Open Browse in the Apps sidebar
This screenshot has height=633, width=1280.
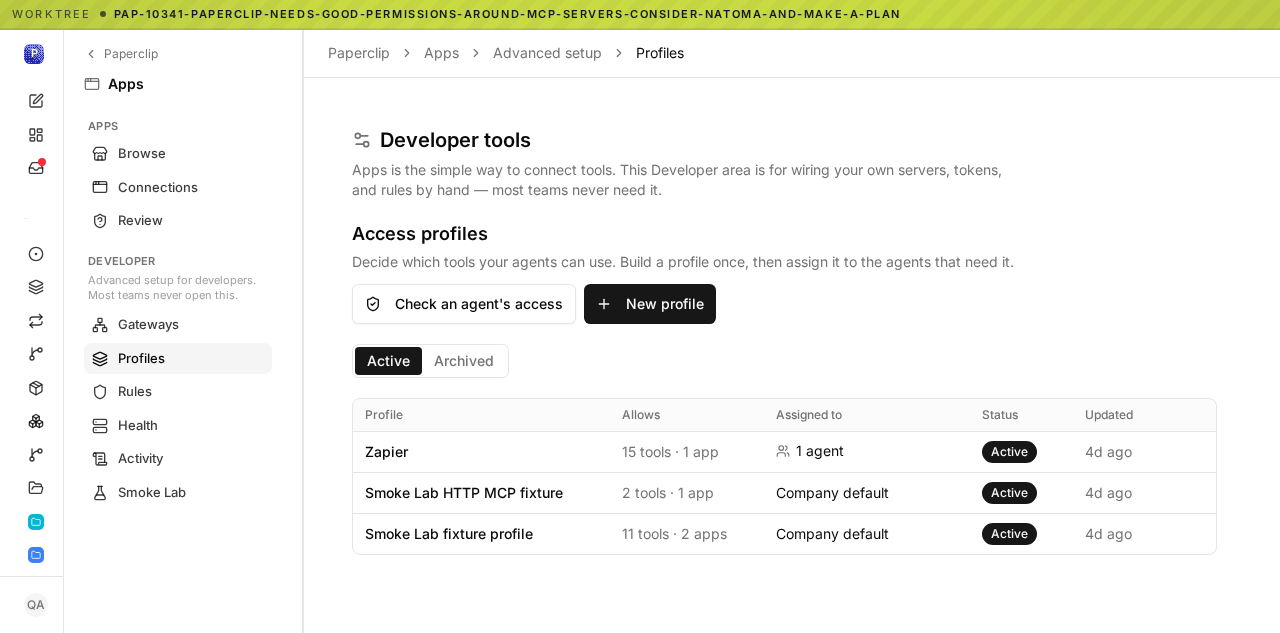[178, 154]
